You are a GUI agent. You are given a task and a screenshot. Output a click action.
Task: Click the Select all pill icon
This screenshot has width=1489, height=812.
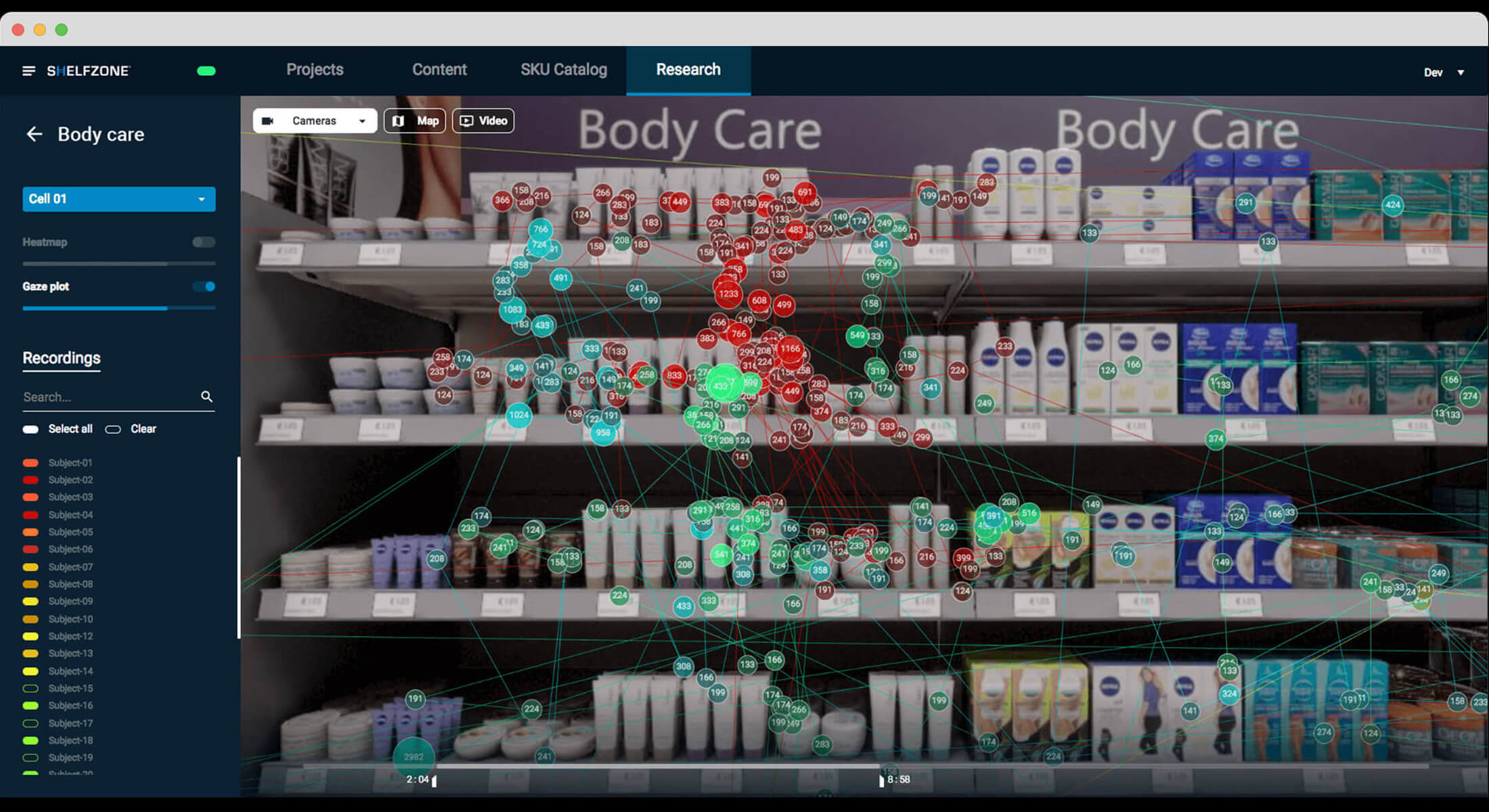point(30,429)
